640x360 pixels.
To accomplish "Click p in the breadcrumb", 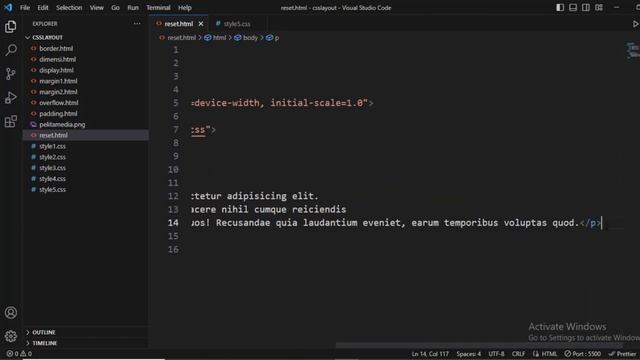I will pyautogui.click(x=277, y=38).
